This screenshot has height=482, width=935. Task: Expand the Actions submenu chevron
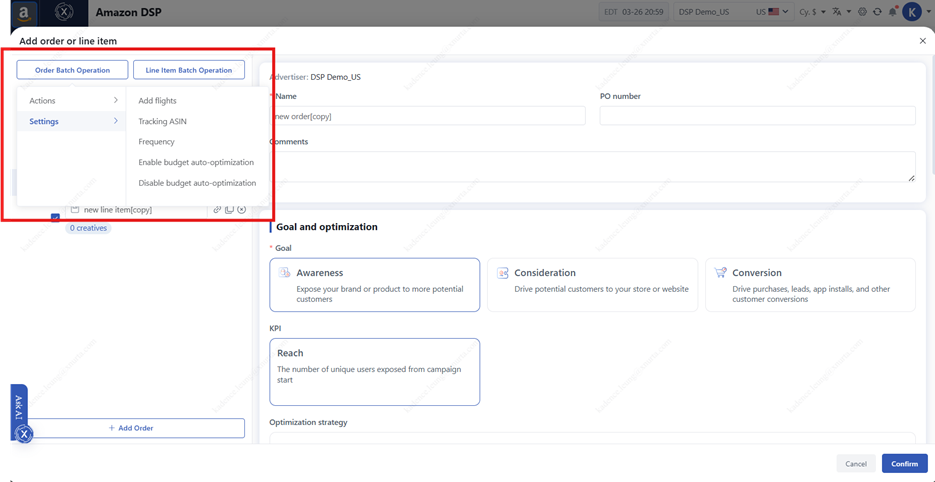click(x=116, y=100)
